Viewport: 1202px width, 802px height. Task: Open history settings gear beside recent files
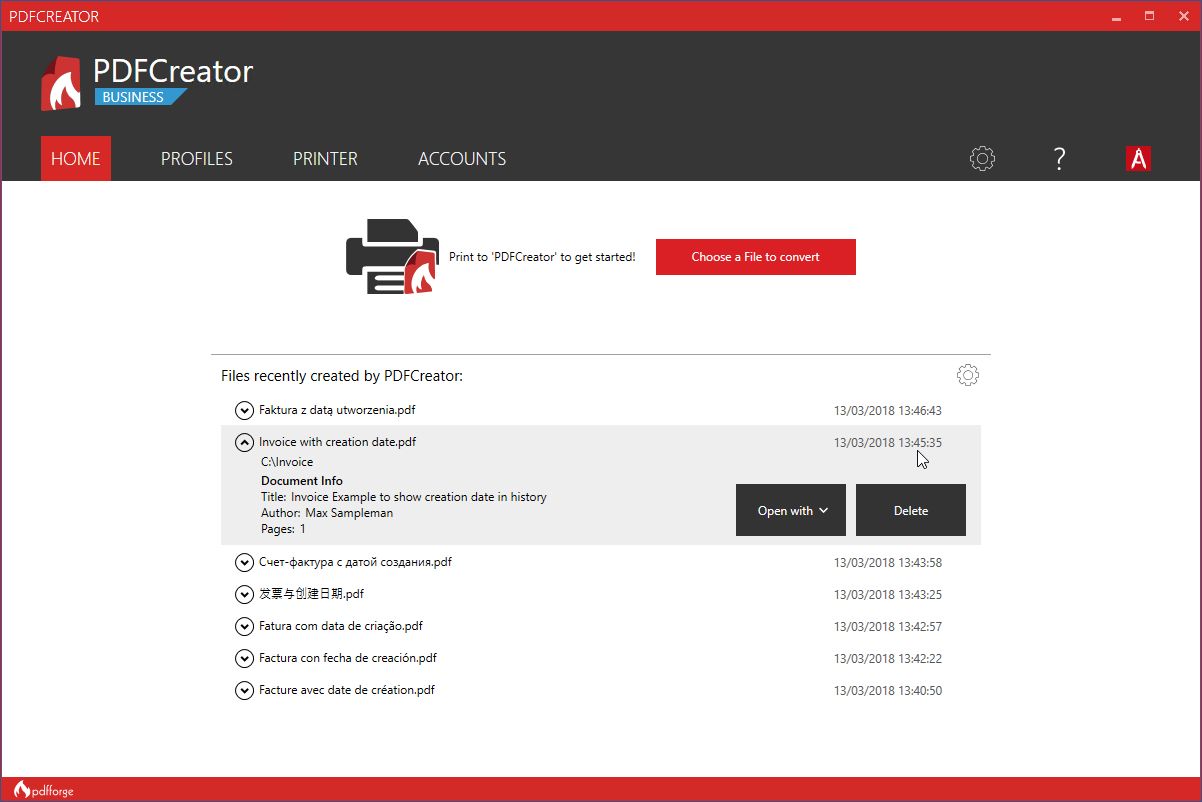[967, 375]
